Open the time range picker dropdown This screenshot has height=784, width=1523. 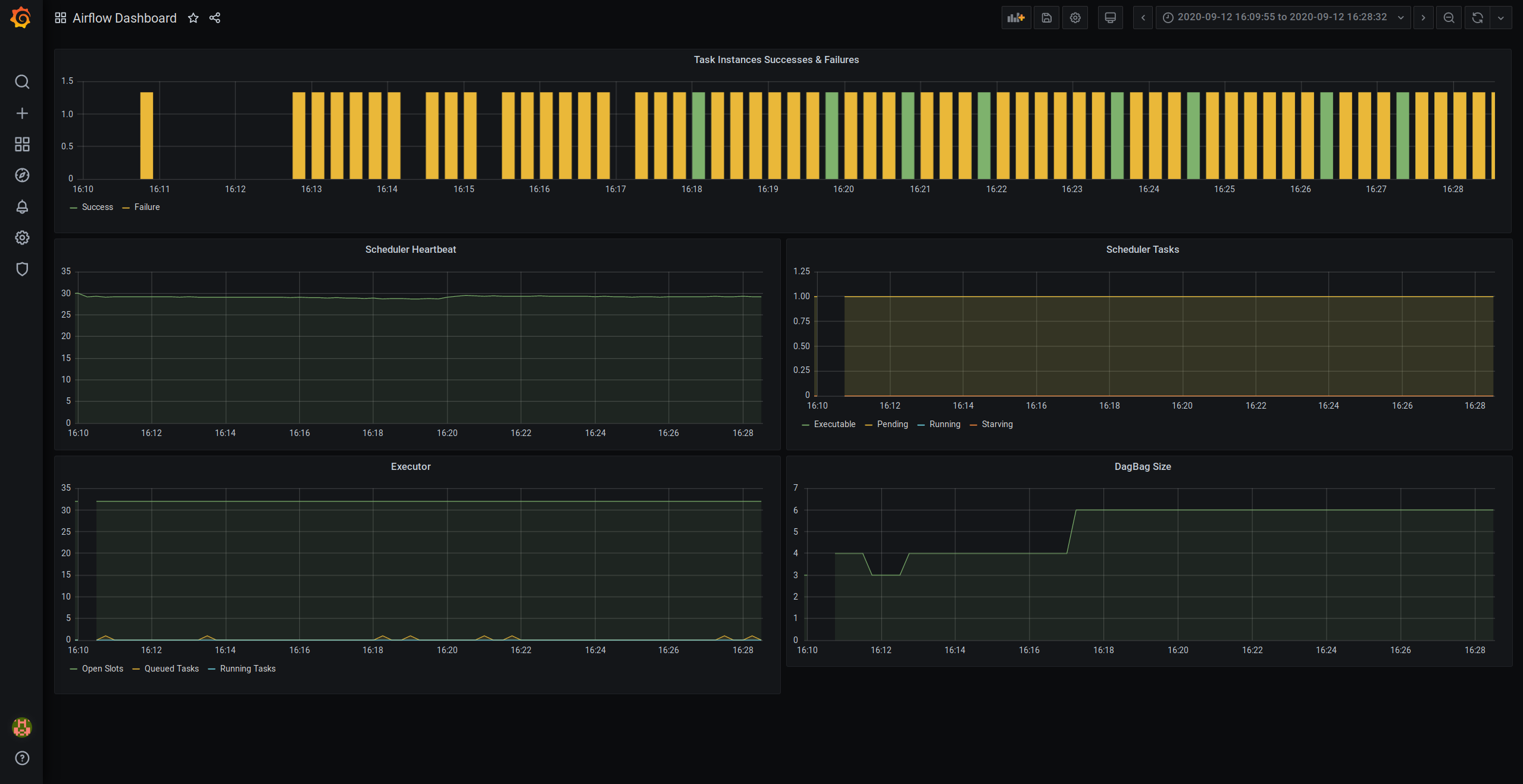(x=1282, y=18)
